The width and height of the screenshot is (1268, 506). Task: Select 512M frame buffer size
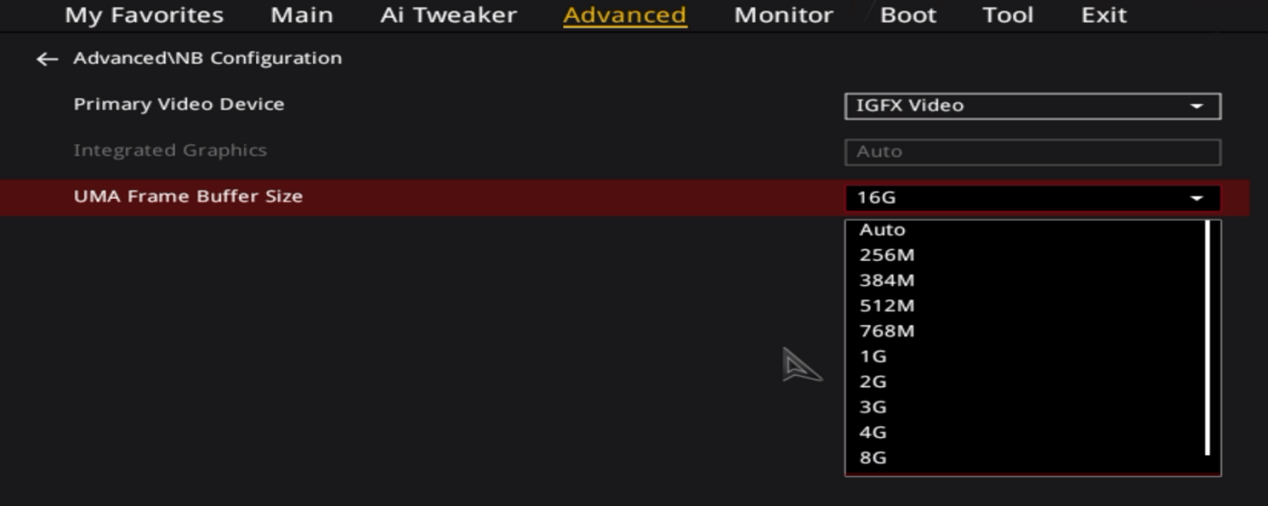coord(887,306)
